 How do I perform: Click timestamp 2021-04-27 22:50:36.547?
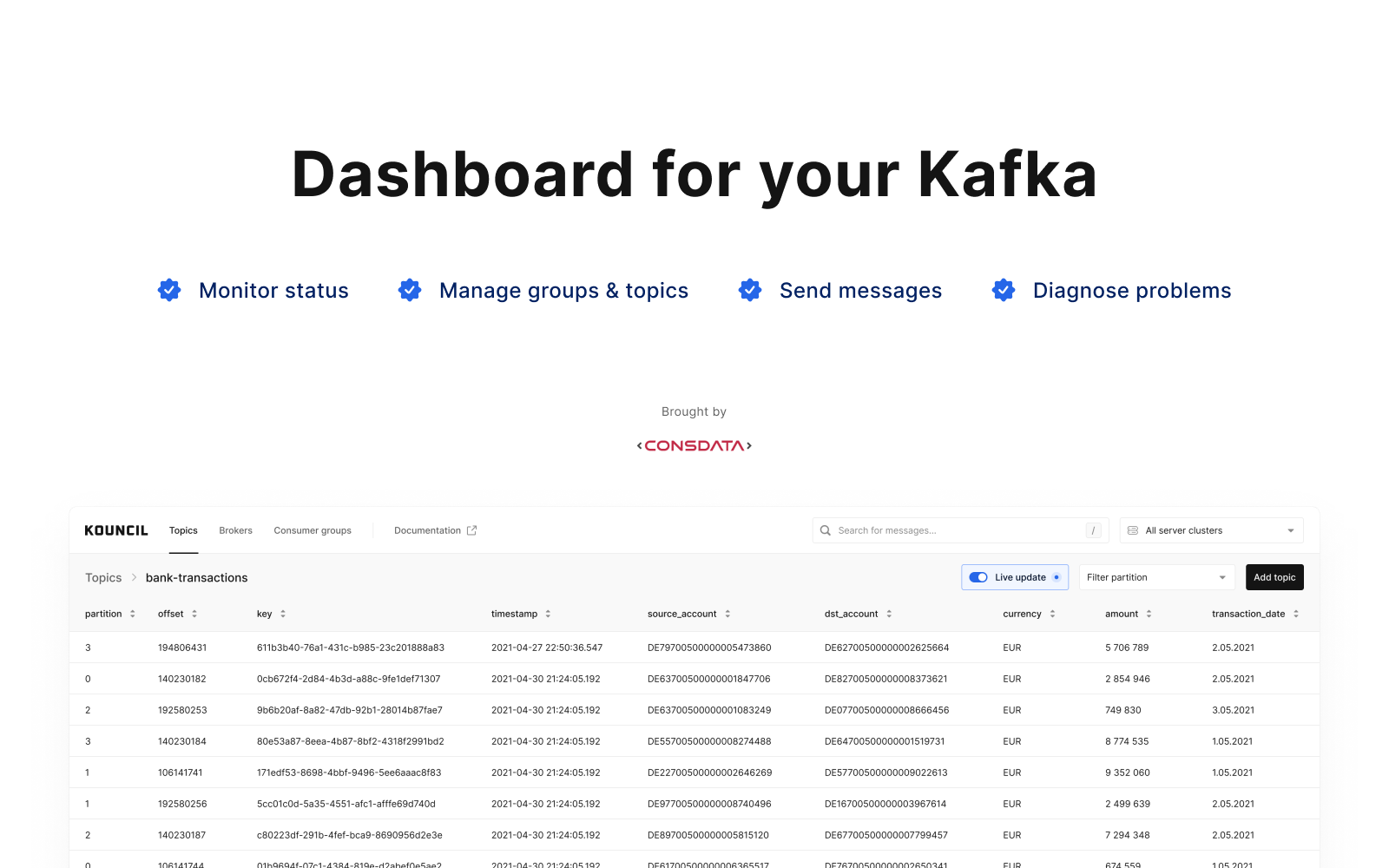pyautogui.click(x=547, y=648)
